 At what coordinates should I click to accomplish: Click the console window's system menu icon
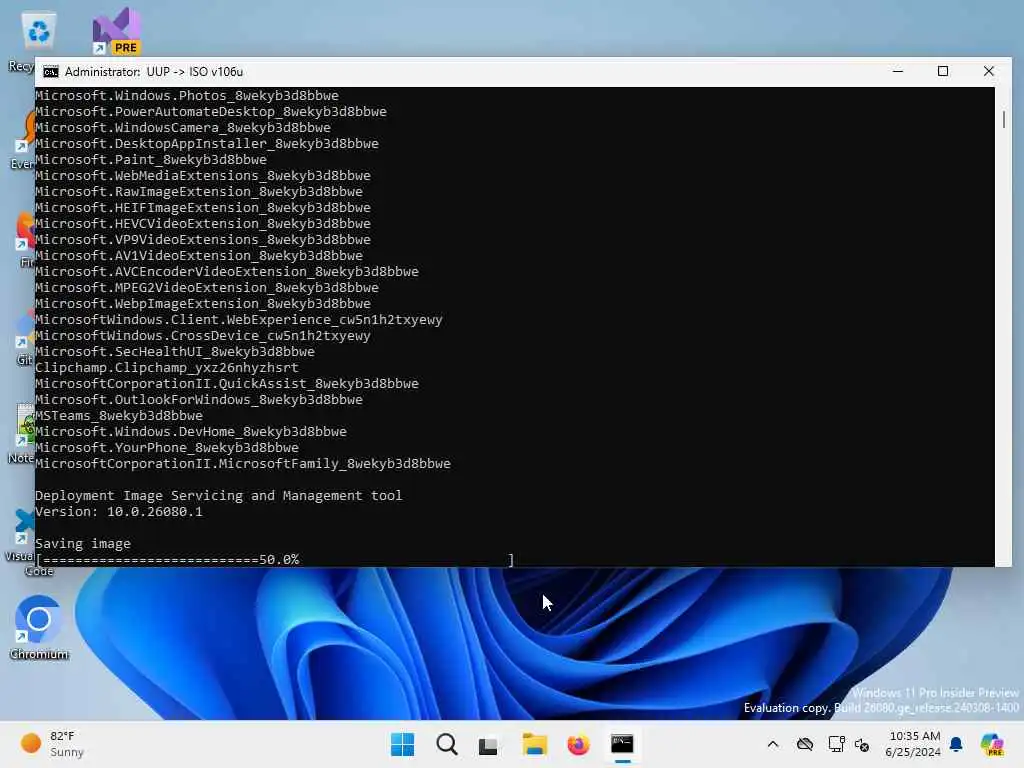click(x=50, y=72)
